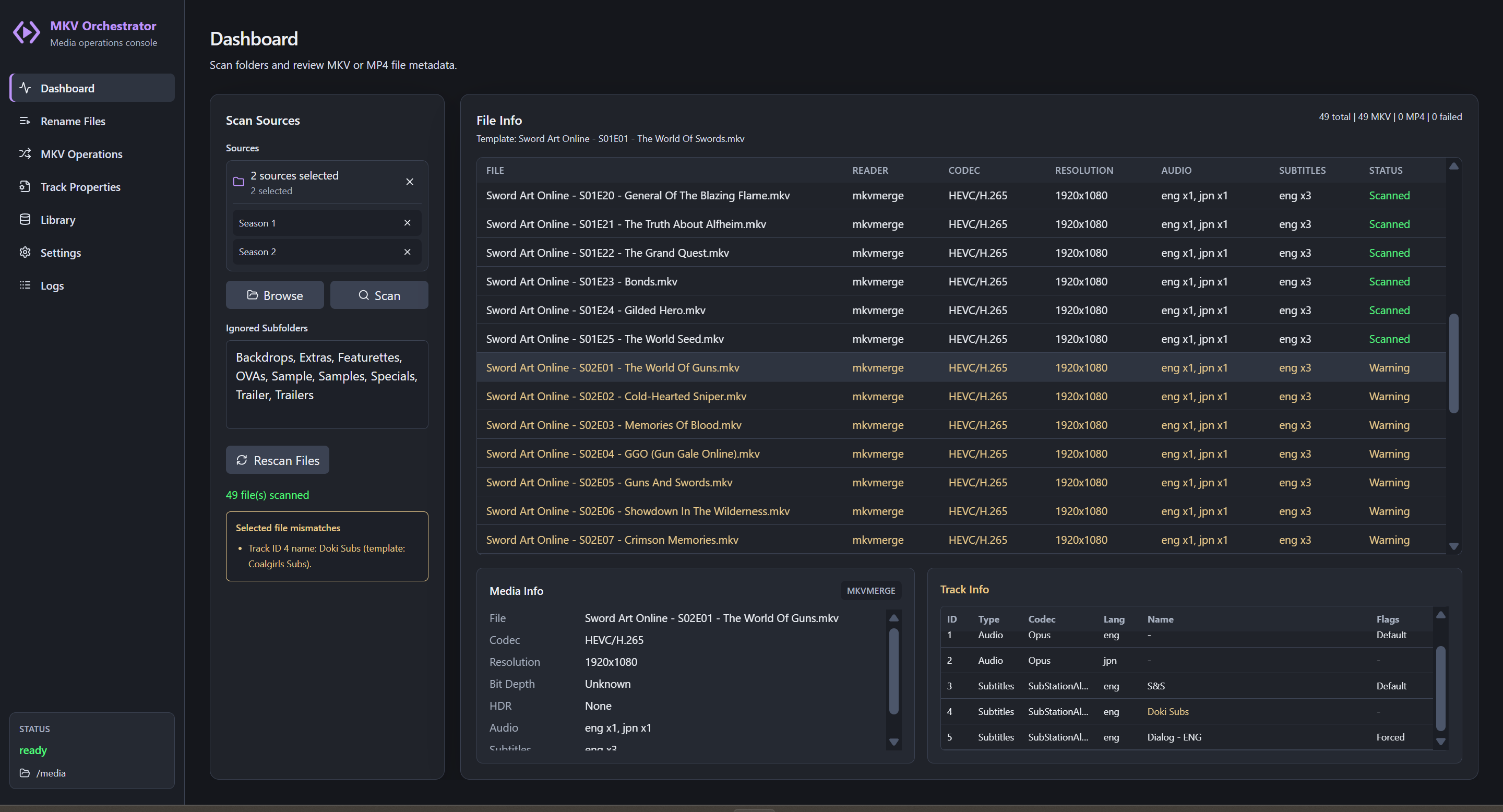Click Track ID 4 mismatch message
The width and height of the screenshot is (1503, 812).
[x=327, y=556]
